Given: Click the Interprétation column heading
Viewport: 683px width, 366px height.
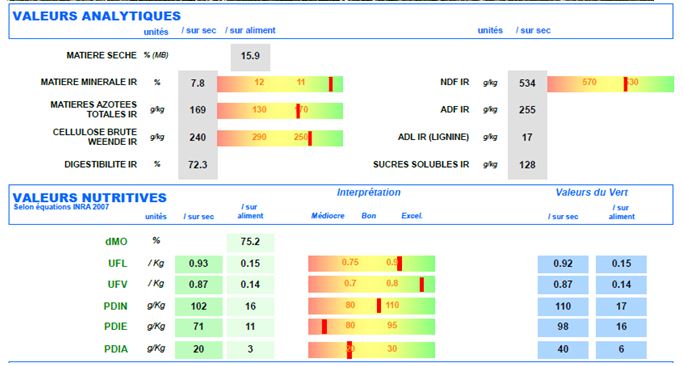Looking at the screenshot, I should [369, 193].
